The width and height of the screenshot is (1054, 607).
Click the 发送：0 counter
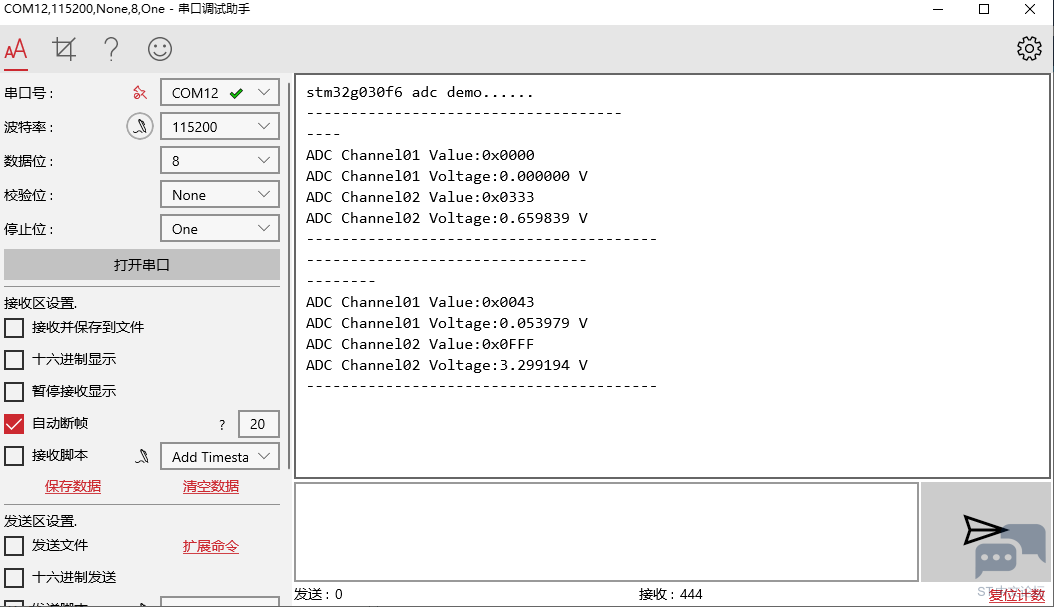[318, 594]
